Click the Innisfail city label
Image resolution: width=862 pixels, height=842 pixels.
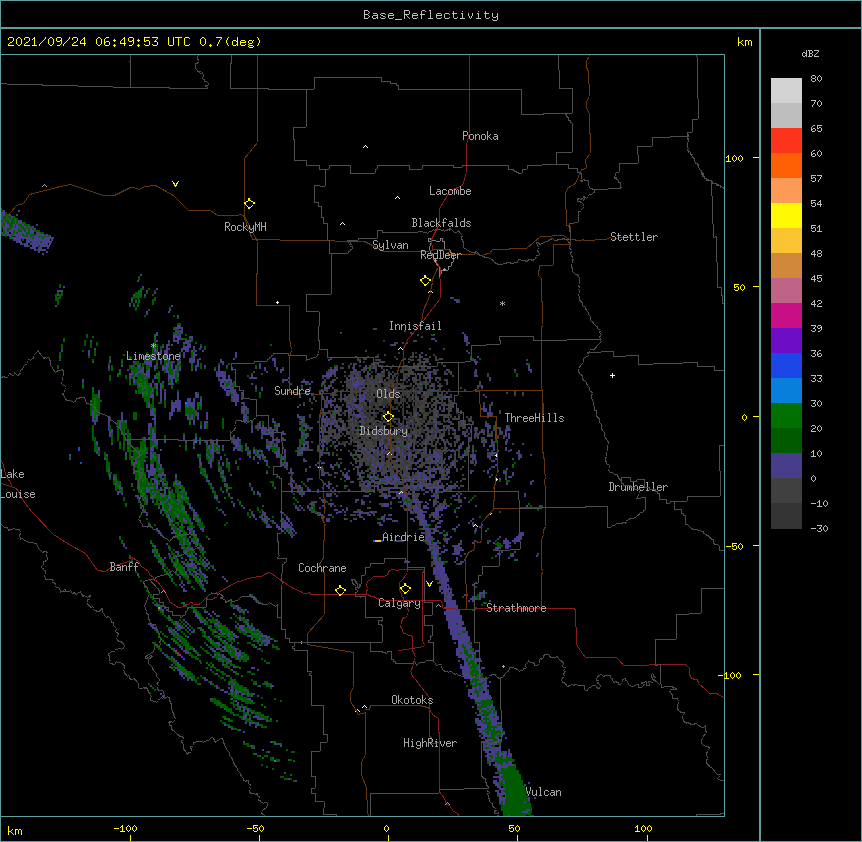[x=415, y=326]
